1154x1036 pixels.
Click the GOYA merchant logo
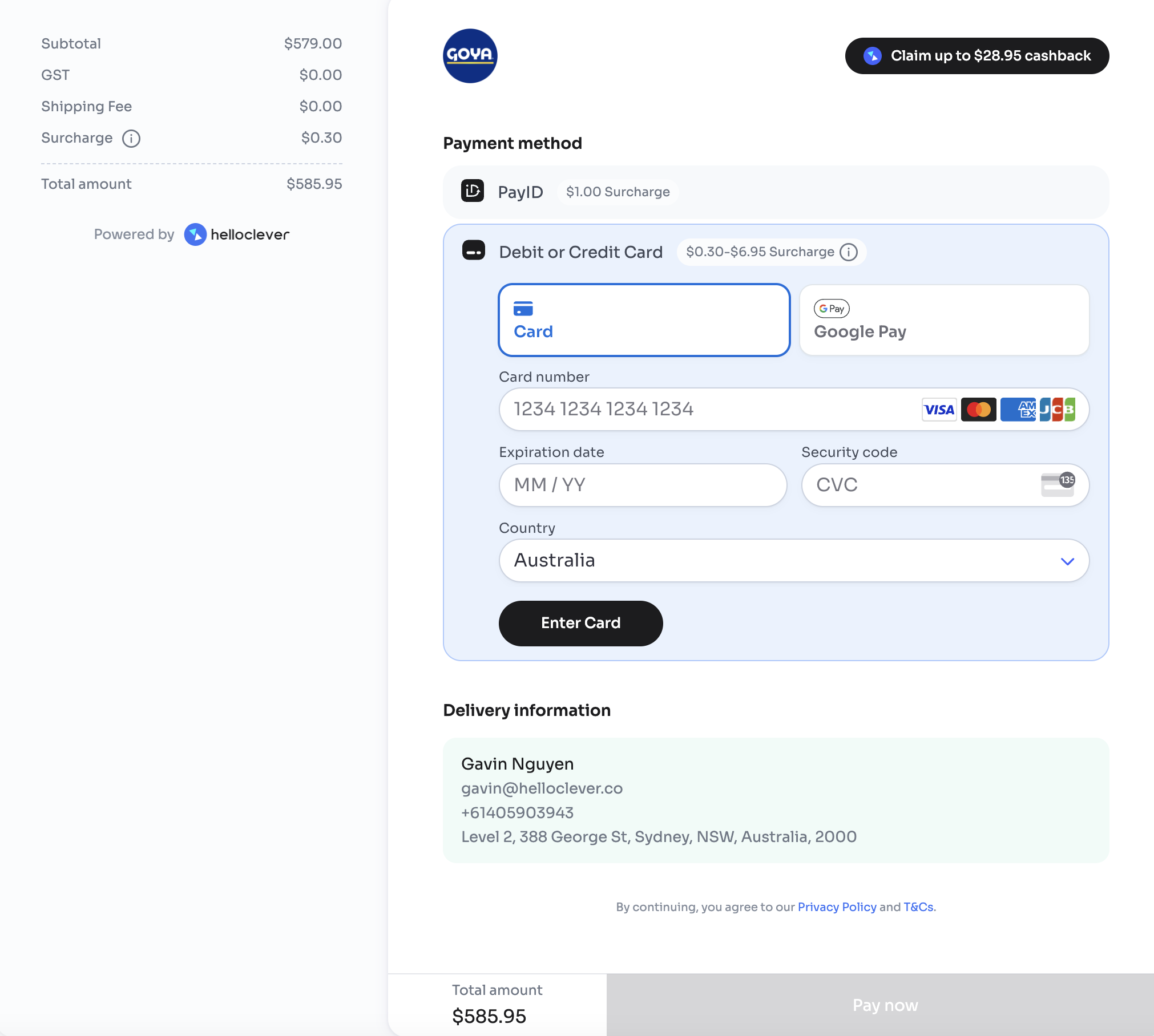(470, 56)
